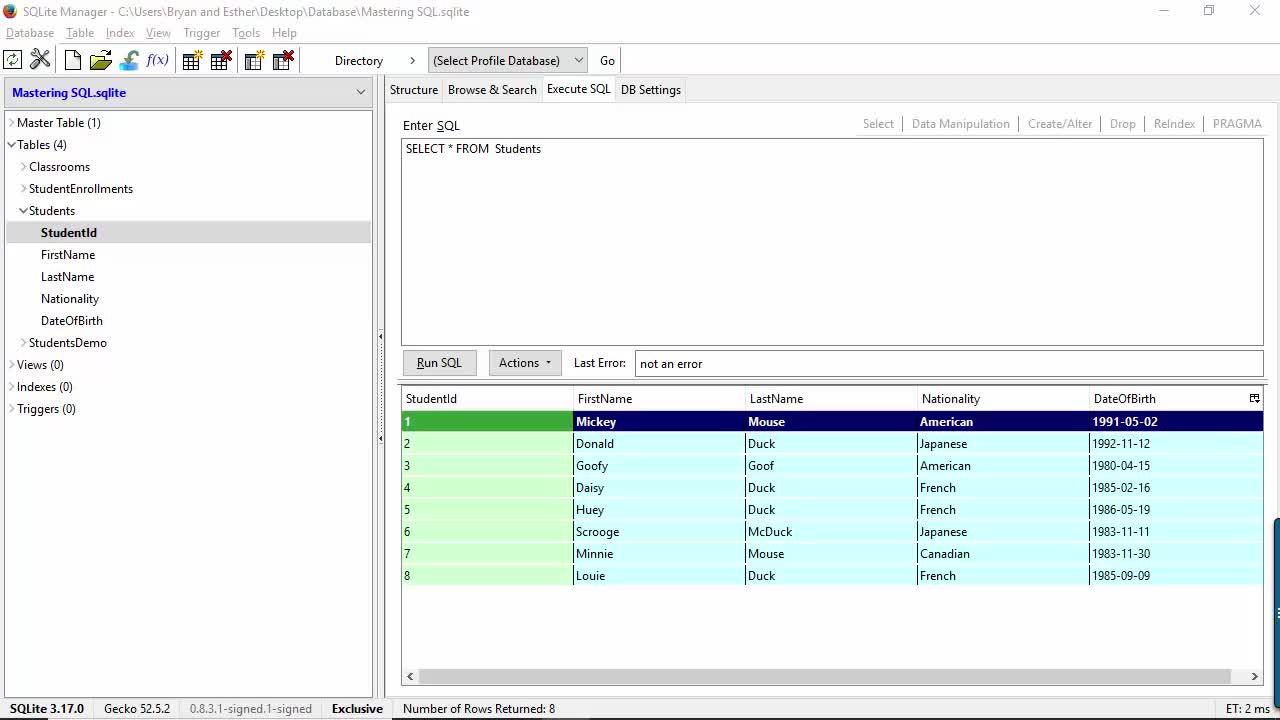The width and height of the screenshot is (1280, 720).
Task: Click the Create Table toolbar icon
Action: tap(192, 60)
